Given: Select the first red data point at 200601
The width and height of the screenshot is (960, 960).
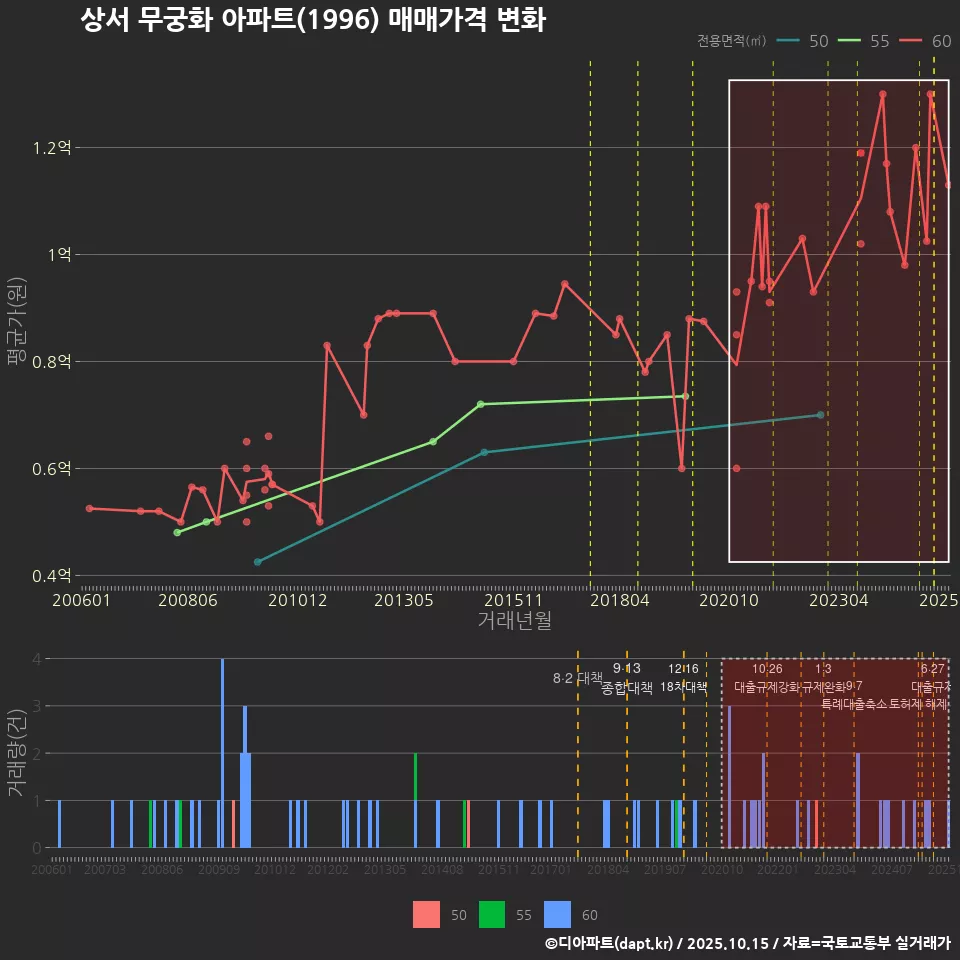Looking at the screenshot, I should coord(89,508).
